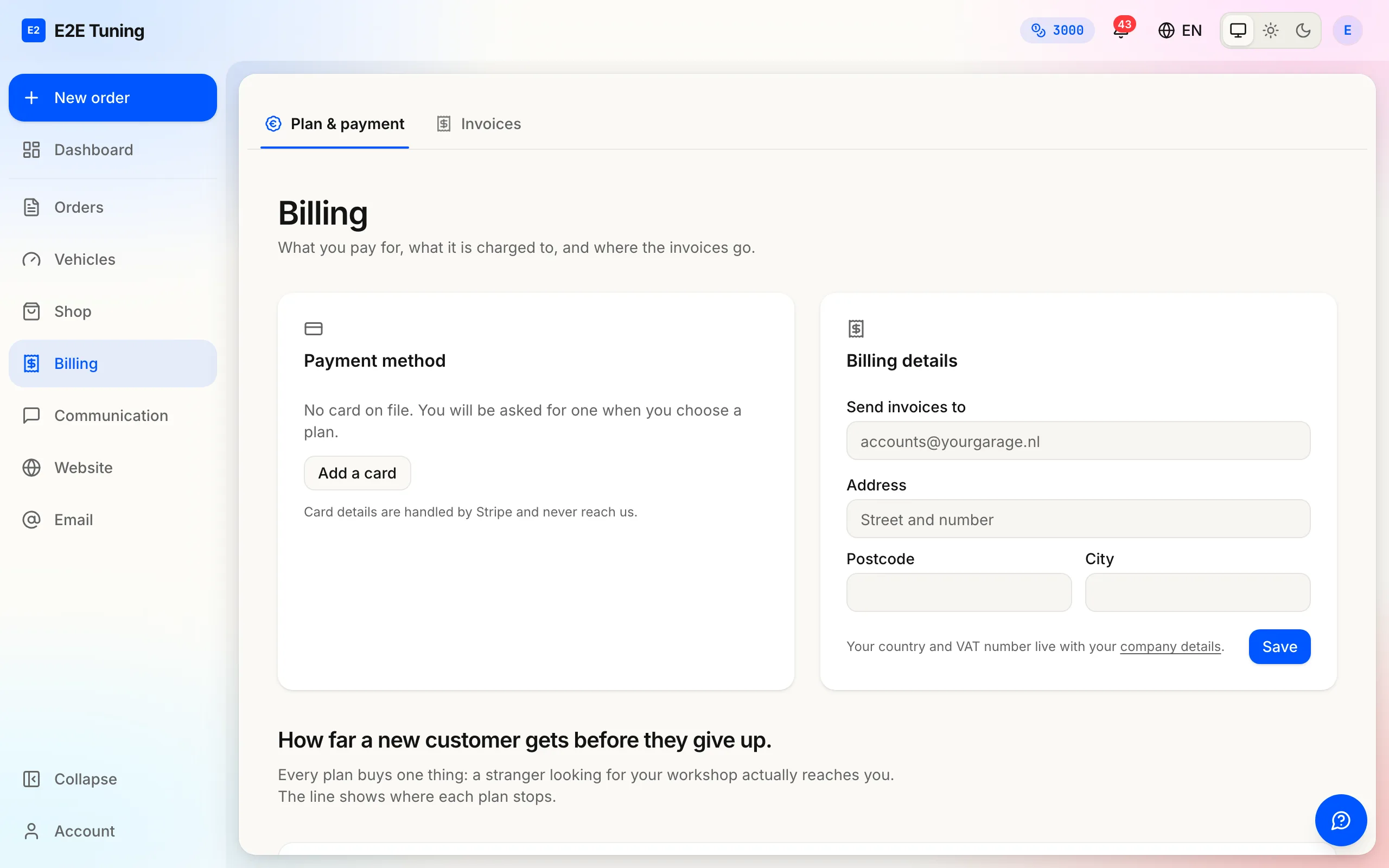Viewport: 1389px width, 868px height.
Task: Open Communication in sidebar
Action: pos(112,416)
